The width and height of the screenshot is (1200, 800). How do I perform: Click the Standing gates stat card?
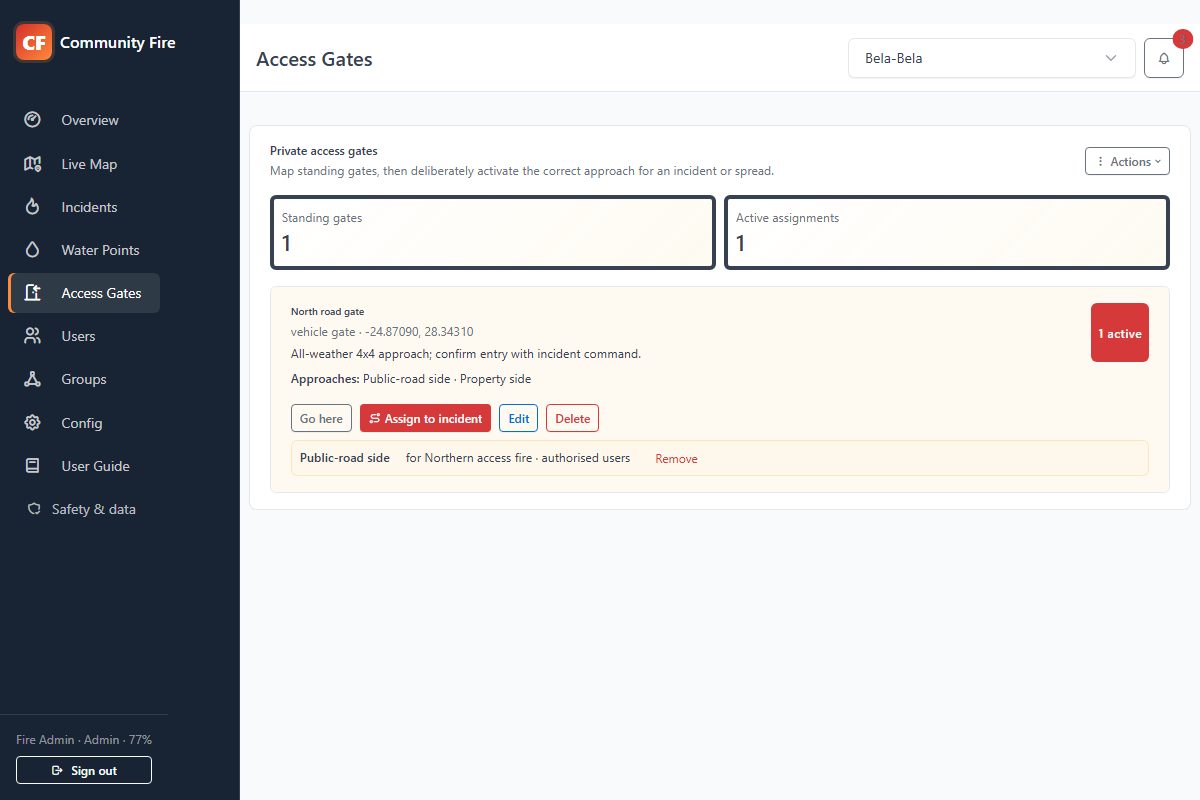(x=493, y=233)
